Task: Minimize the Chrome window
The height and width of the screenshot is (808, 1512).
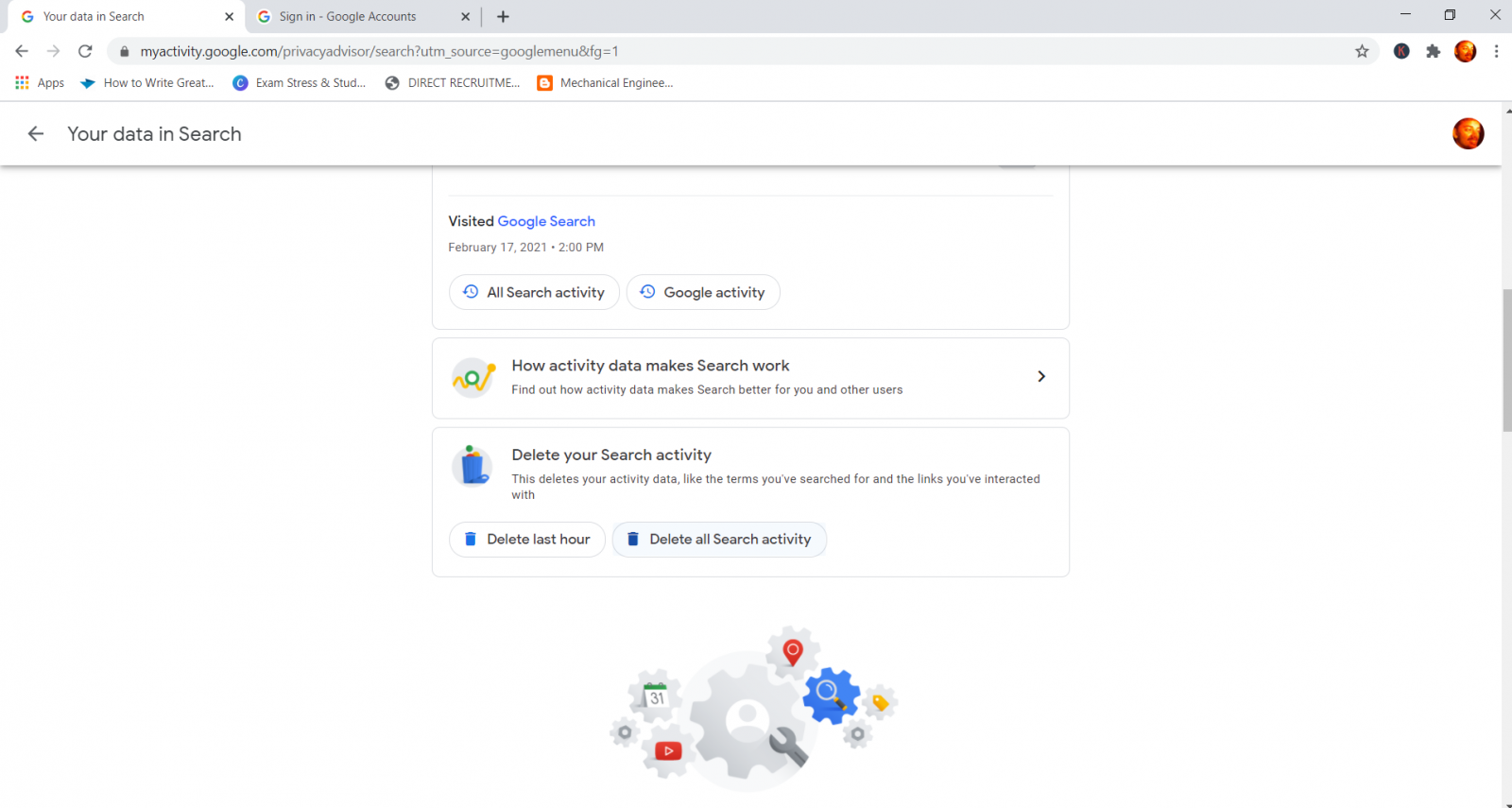Action: (x=1405, y=14)
